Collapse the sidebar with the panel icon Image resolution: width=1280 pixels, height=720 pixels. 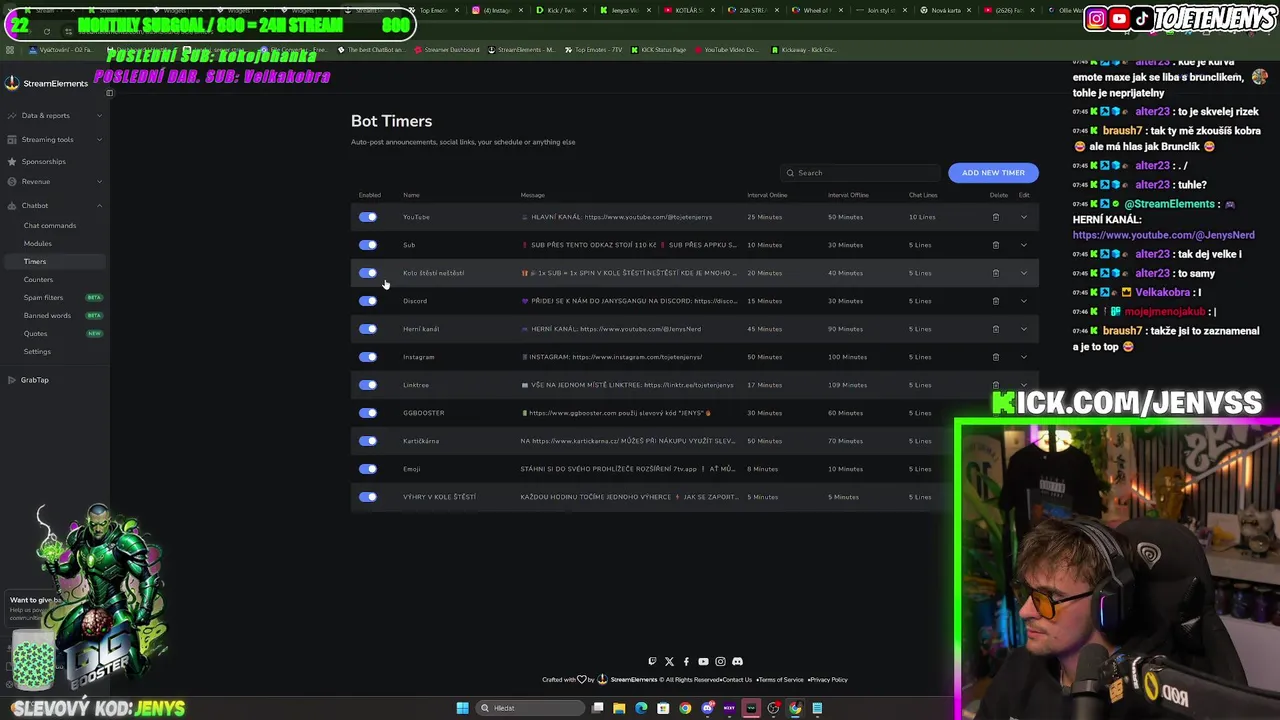tap(110, 93)
